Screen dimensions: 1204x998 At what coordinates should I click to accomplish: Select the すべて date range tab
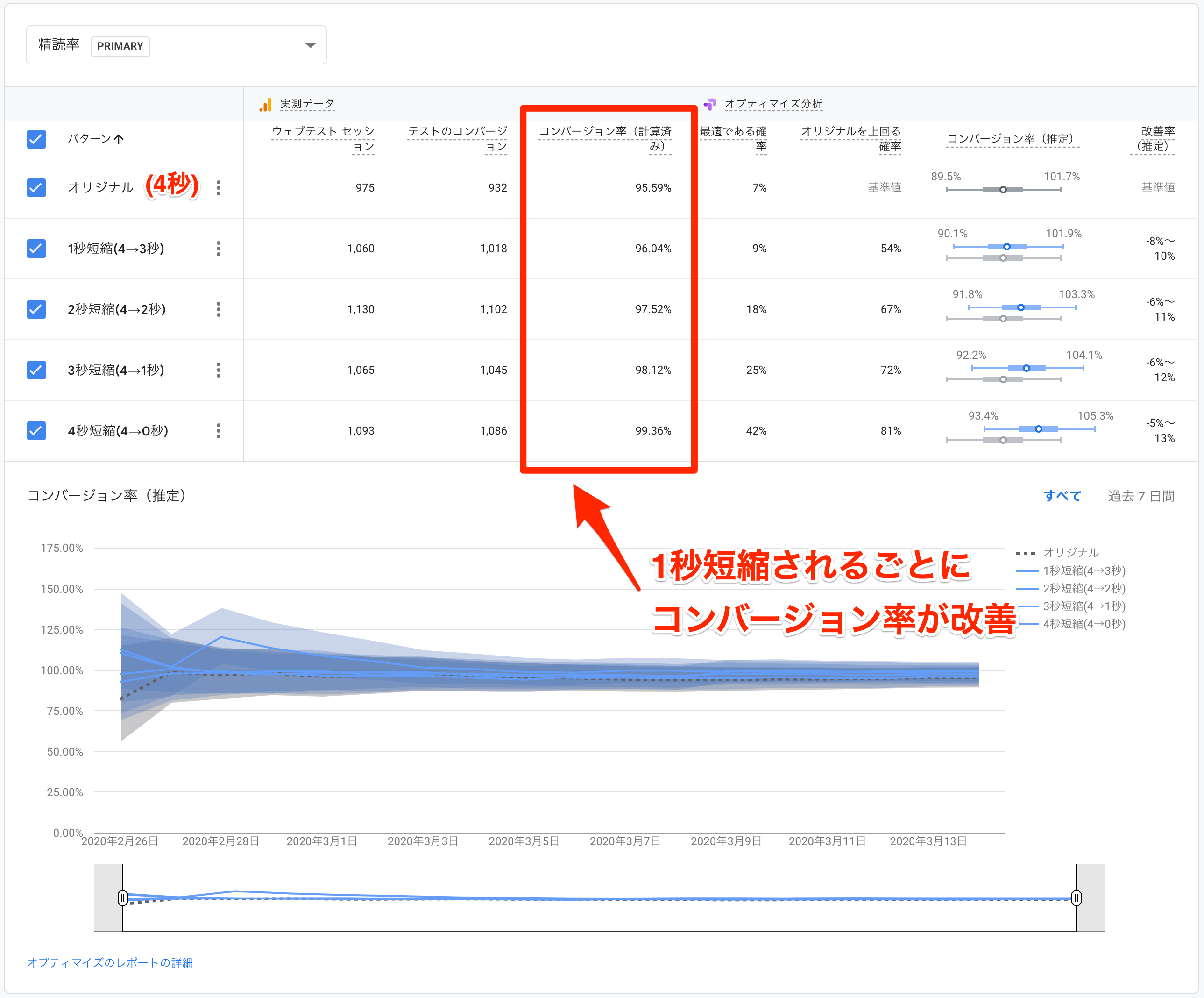(x=1062, y=496)
